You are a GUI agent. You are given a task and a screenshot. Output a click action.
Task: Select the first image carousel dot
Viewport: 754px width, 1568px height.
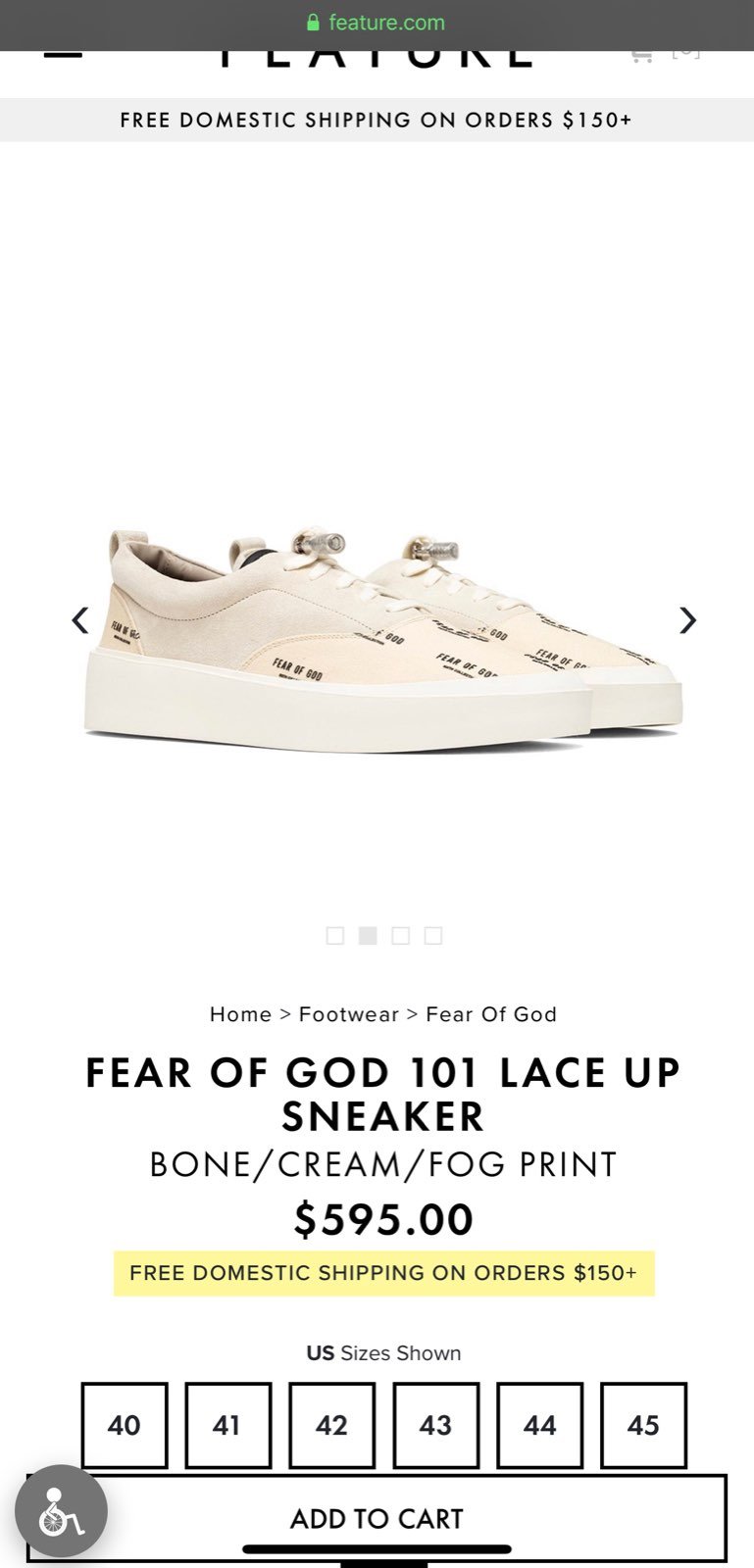335,936
